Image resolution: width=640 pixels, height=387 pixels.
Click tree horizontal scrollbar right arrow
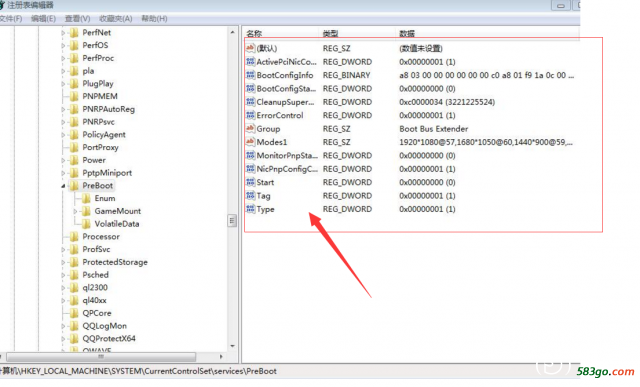[221, 357]
